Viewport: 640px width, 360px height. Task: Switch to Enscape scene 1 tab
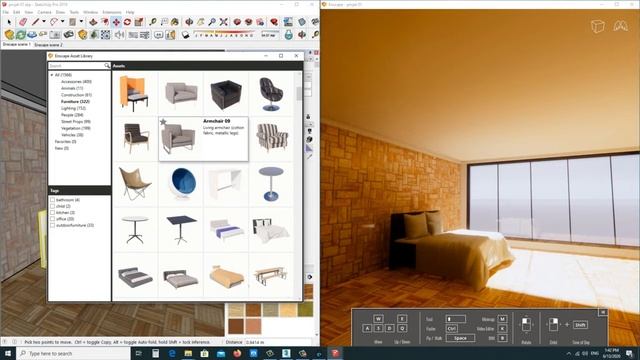[x=16, y=44]
